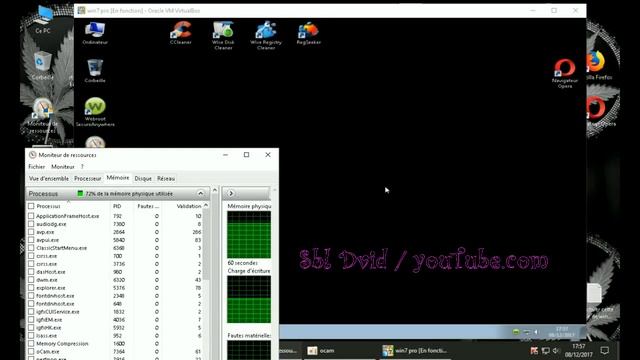The height and width of the screenshot is (360, 640).
Task: Open Fichier menu in Resource Monitor
Action: [36, 167]
